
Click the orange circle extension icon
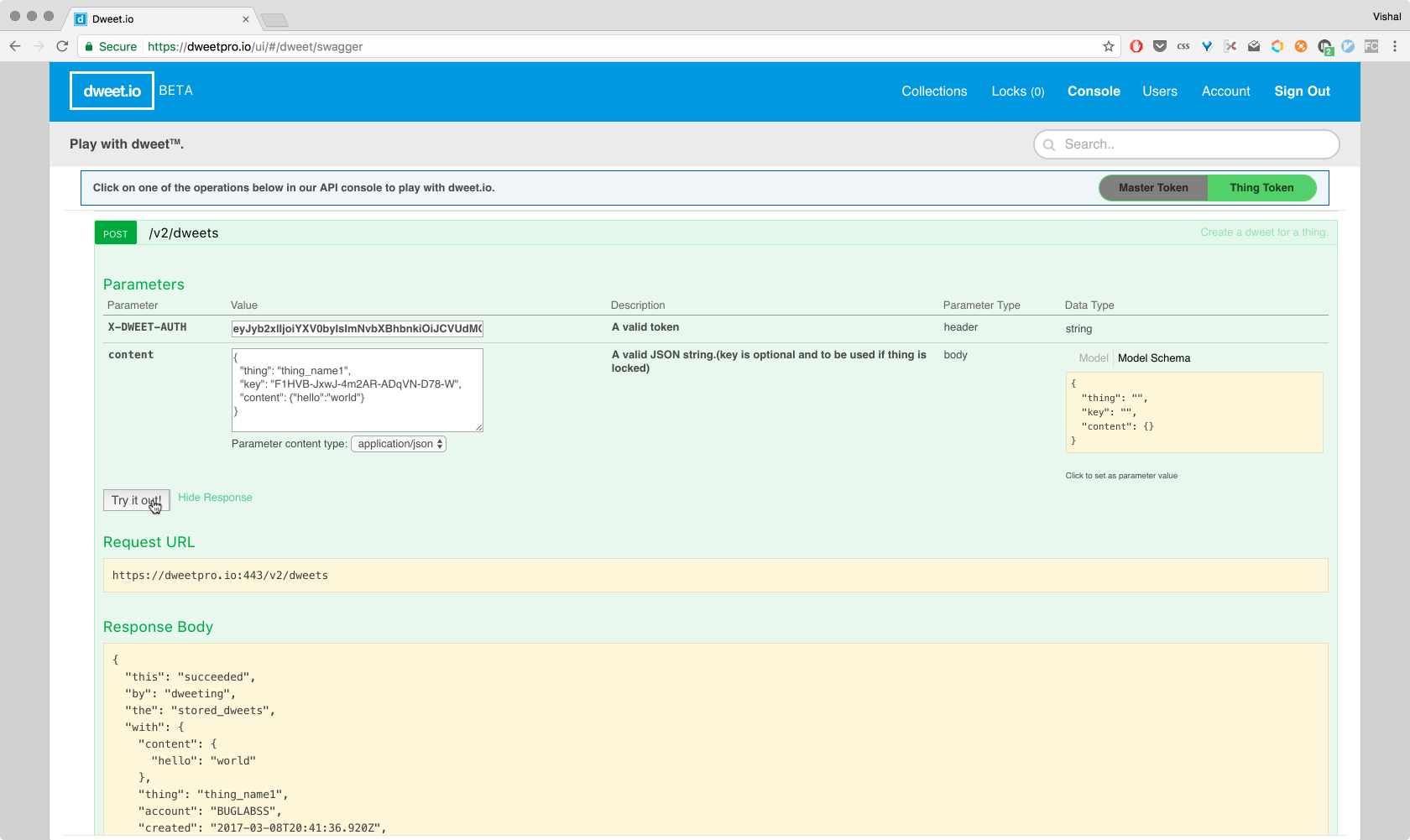coord(1301,46)
